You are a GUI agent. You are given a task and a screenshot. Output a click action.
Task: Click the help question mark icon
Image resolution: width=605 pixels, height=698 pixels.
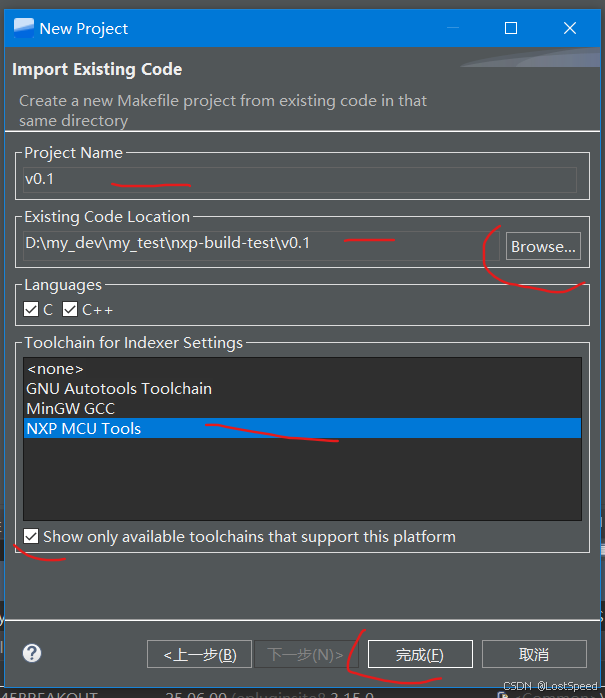coord(32,653)
